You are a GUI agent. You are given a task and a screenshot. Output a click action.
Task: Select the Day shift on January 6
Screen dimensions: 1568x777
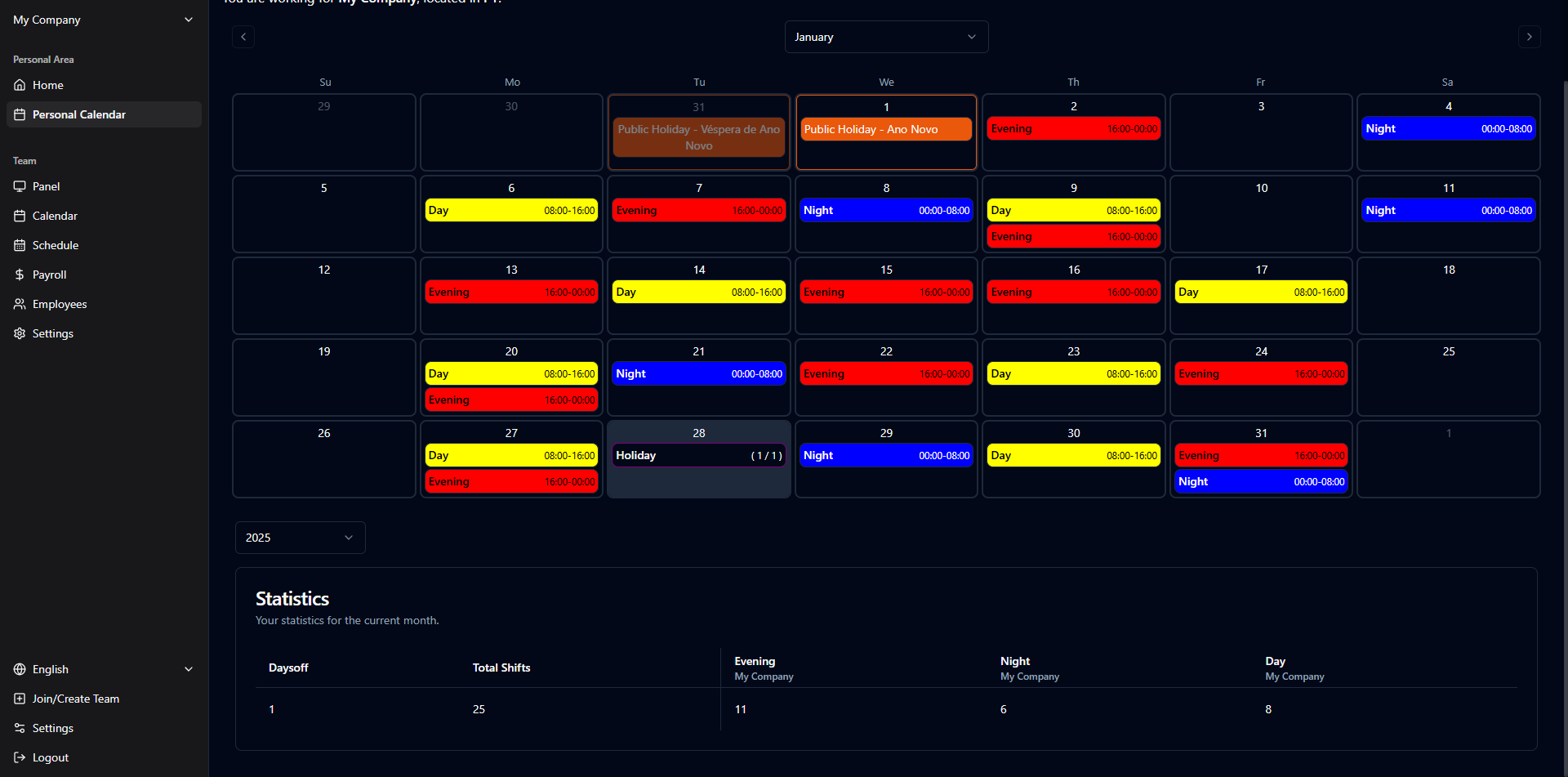pyautogui.click(x=511, y=210)
